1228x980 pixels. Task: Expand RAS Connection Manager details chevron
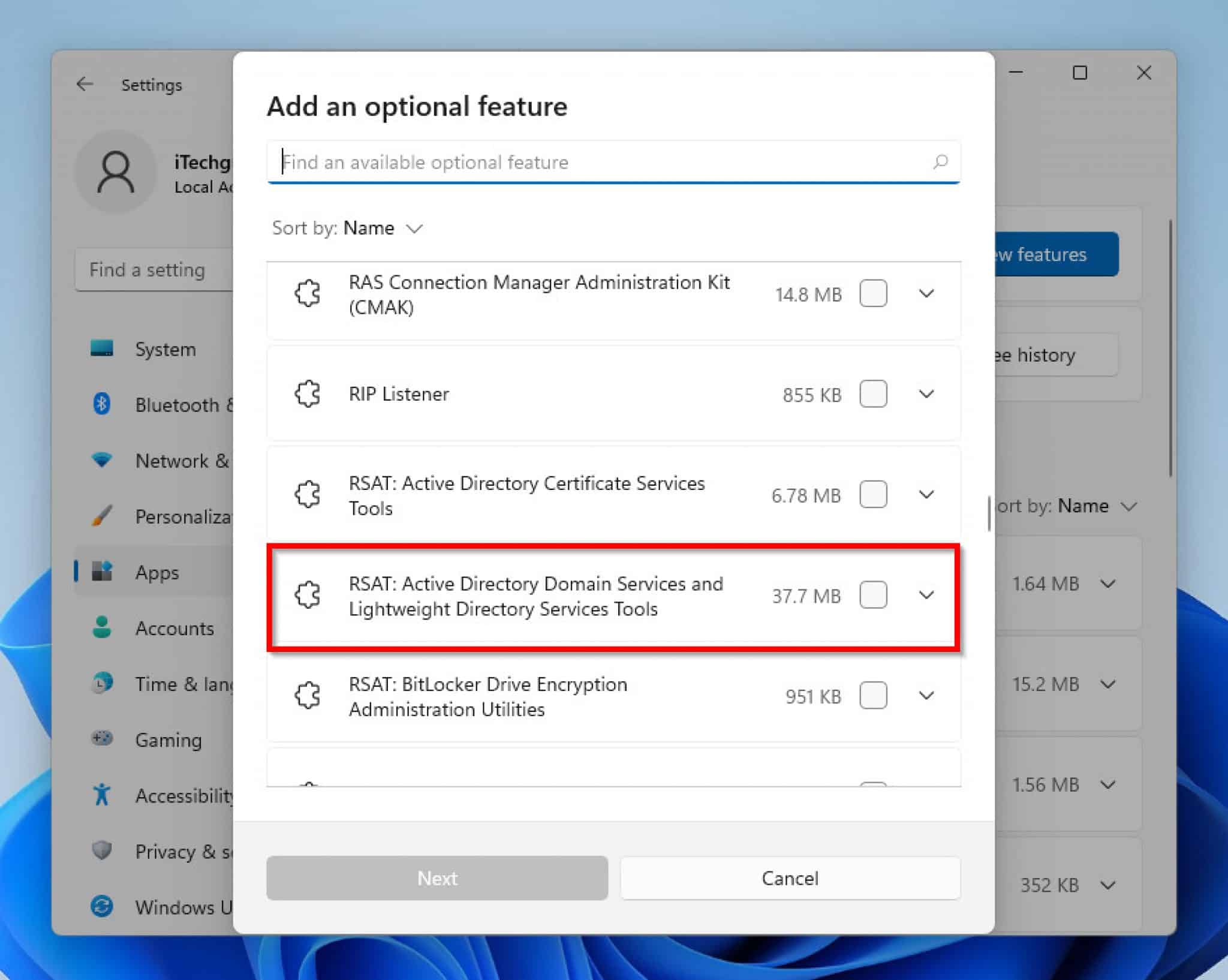[x=926, y=294]
